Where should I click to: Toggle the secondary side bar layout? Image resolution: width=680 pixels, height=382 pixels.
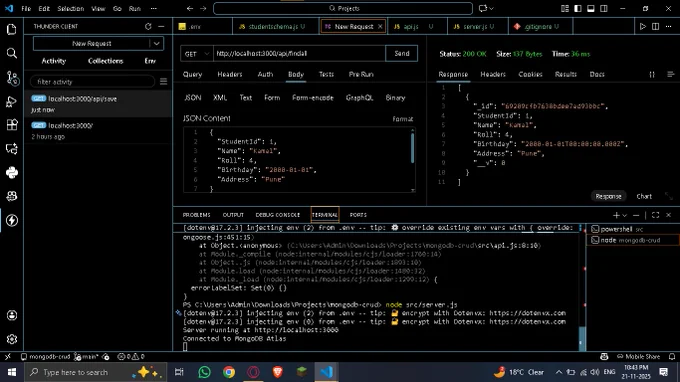pyautogui.click(x=604, y=8)
